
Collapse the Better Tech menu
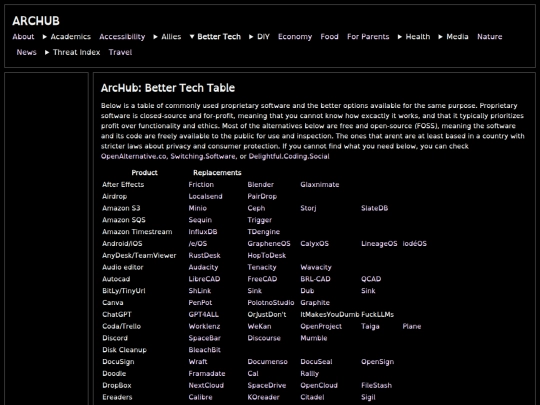192,37
